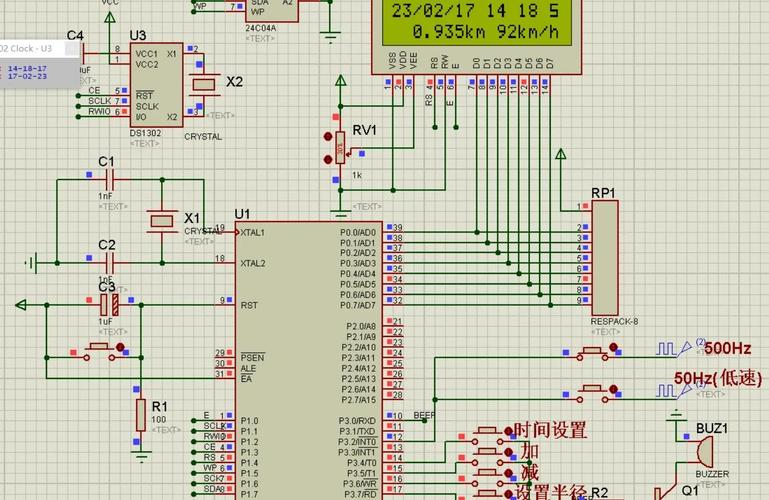The width and height of the screenshot is (769, 500).
Task: Click the LCD display screen
Action: click(476, 22)
